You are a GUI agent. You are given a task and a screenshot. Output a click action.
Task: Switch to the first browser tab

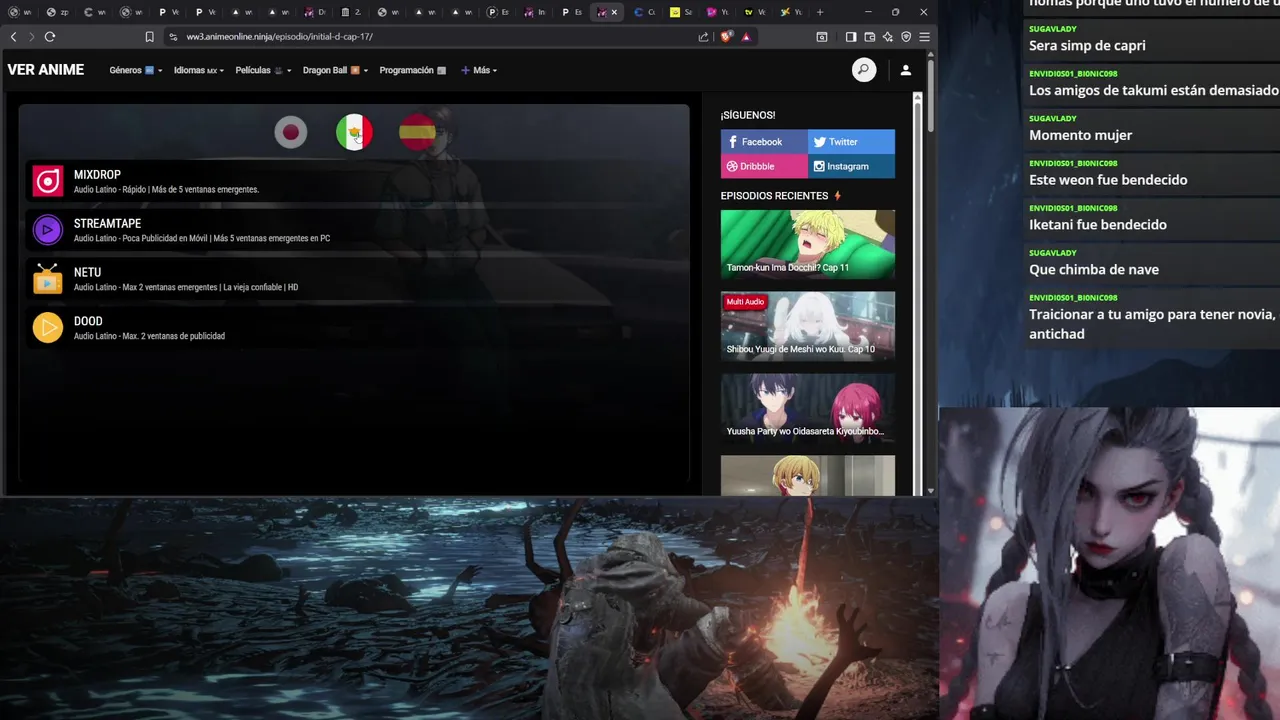[x=20, y=12]
